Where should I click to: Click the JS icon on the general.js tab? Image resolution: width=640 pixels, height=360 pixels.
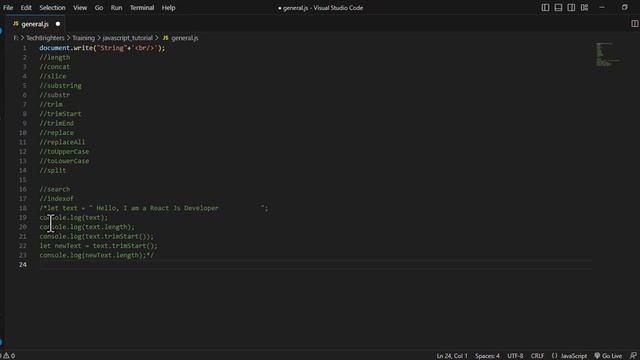pyautogui.click(x=16, y=24)
